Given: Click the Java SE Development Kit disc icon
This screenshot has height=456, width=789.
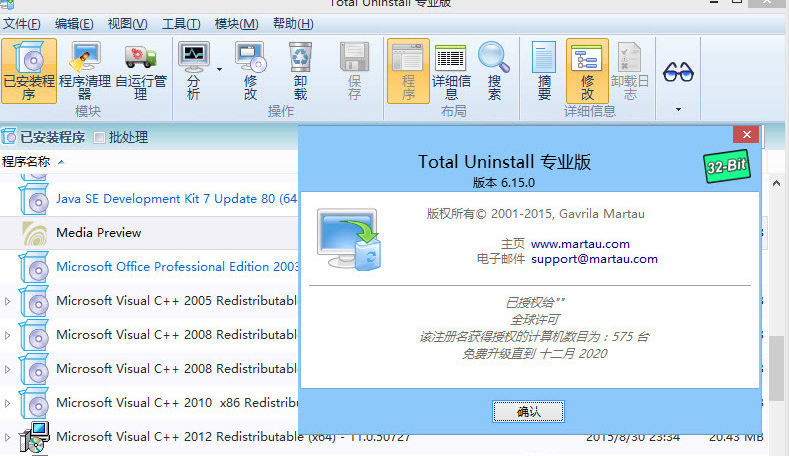Looking at the screenshot, I should point(34,199).
